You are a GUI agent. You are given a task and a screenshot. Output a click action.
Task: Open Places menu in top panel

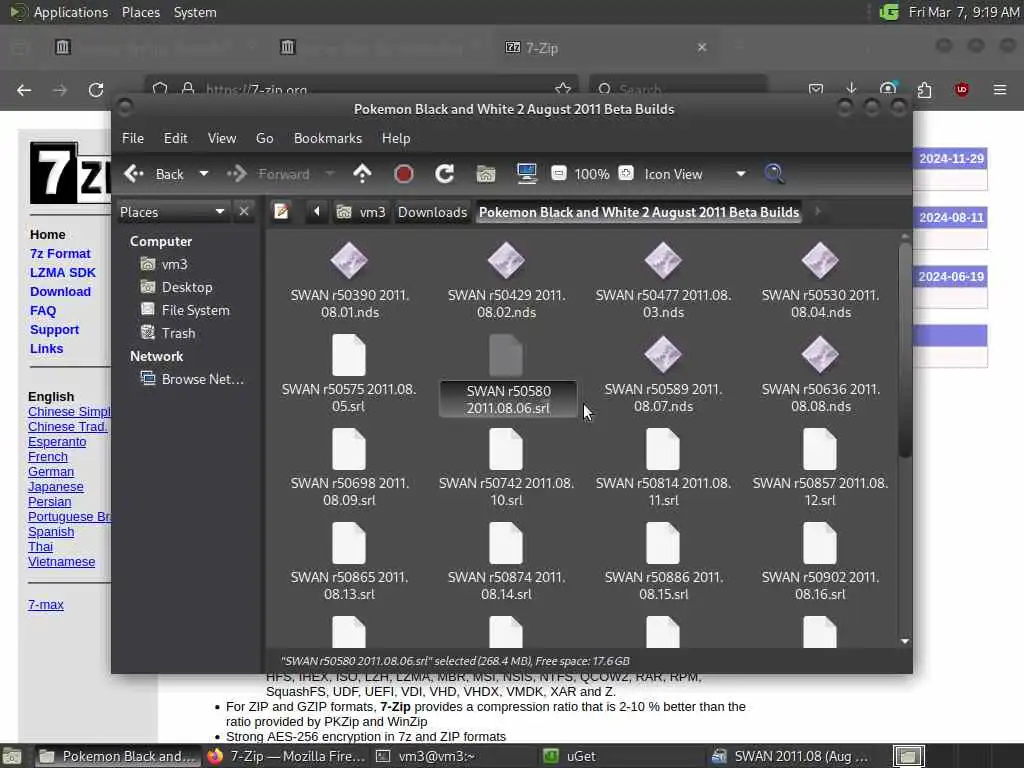coord(141,12)
